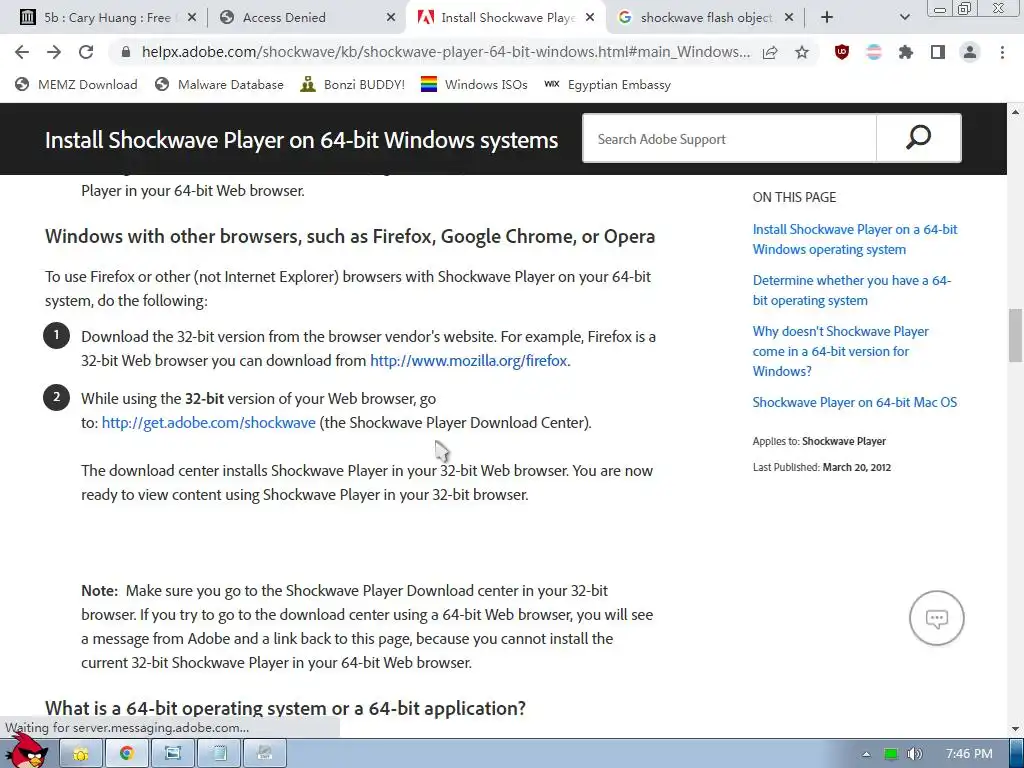Click the 'ON THIS PAGE' heading
Image resolution: width=1024 pixels, height=768 pixels.
point(794,197)
